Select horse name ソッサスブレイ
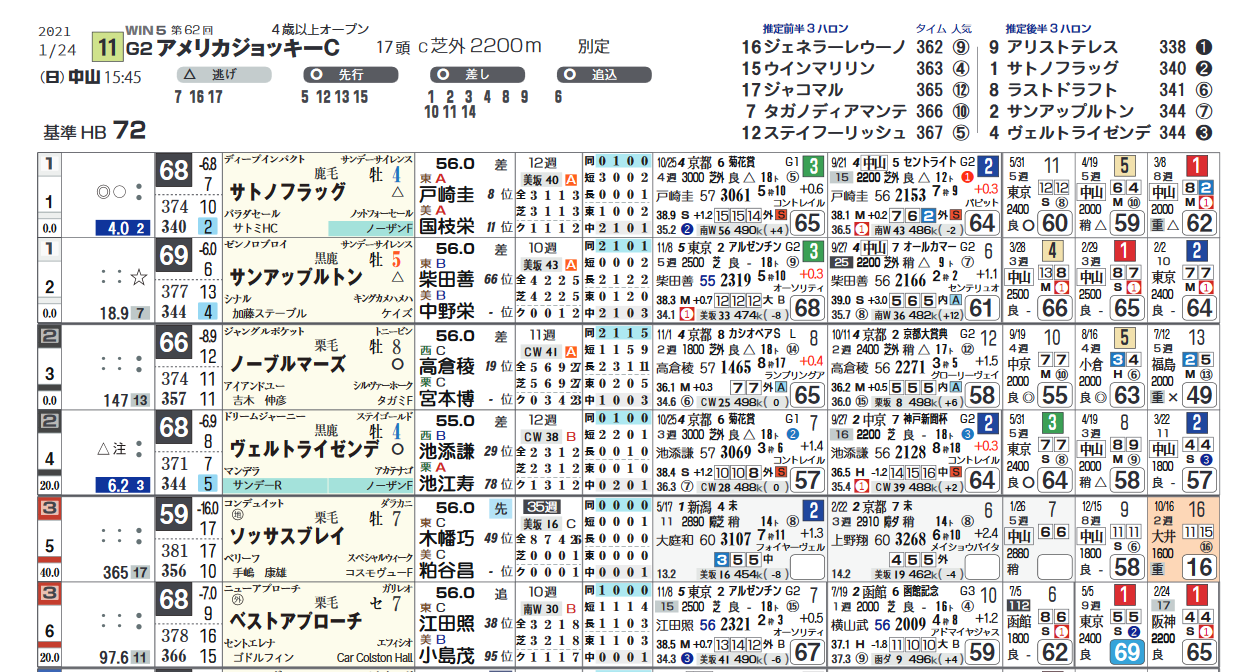 tap(288, 535)
